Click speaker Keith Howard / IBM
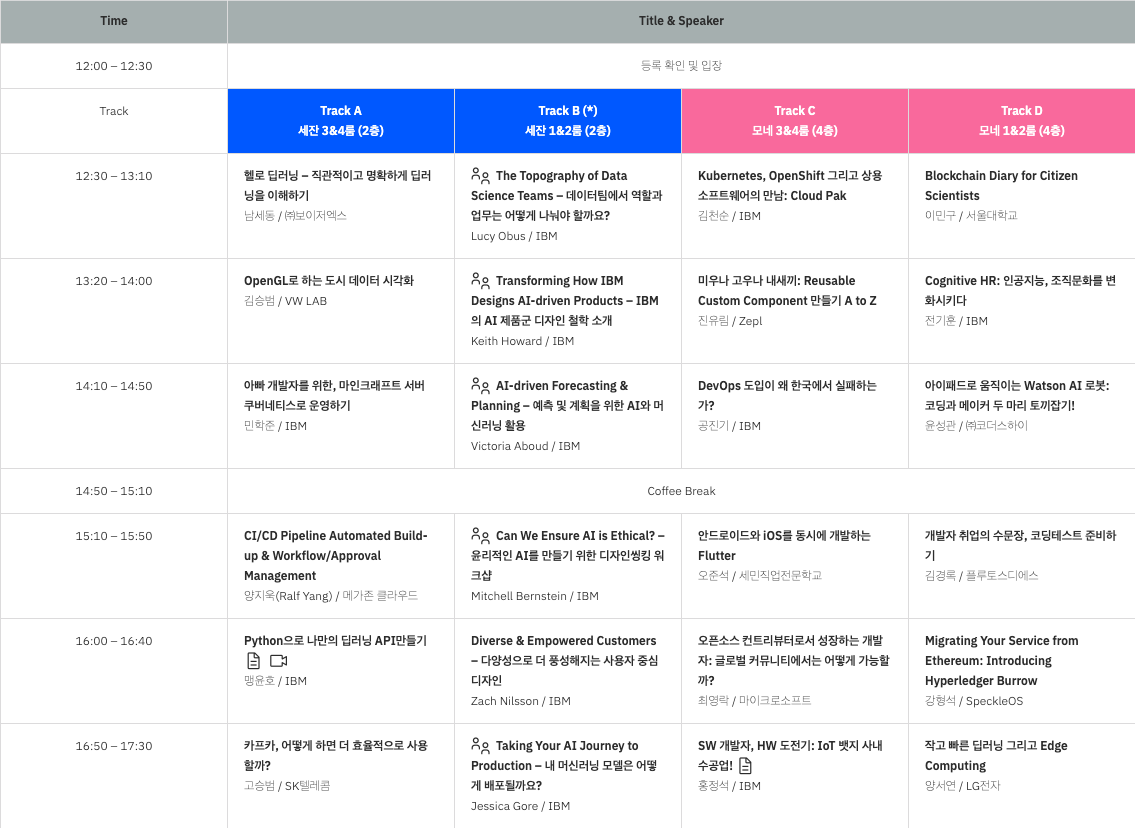The image size is (1135, 828). pos(522,341)
